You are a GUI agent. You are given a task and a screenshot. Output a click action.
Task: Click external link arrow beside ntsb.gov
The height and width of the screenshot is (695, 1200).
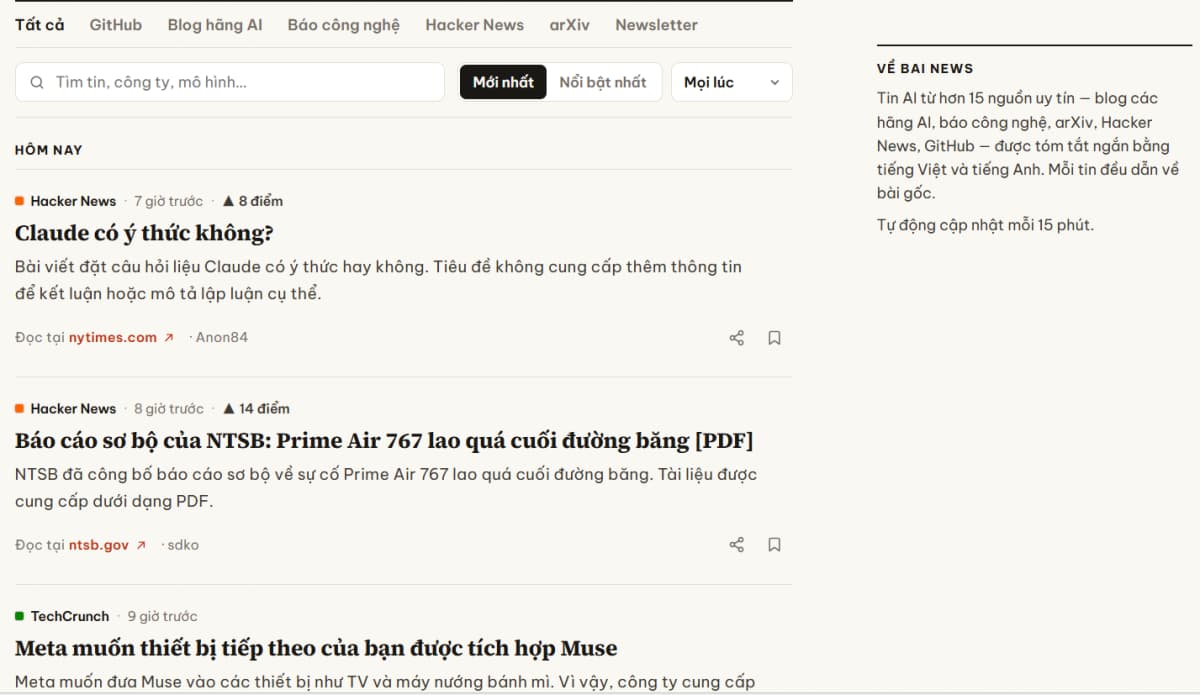click(141, 545)
